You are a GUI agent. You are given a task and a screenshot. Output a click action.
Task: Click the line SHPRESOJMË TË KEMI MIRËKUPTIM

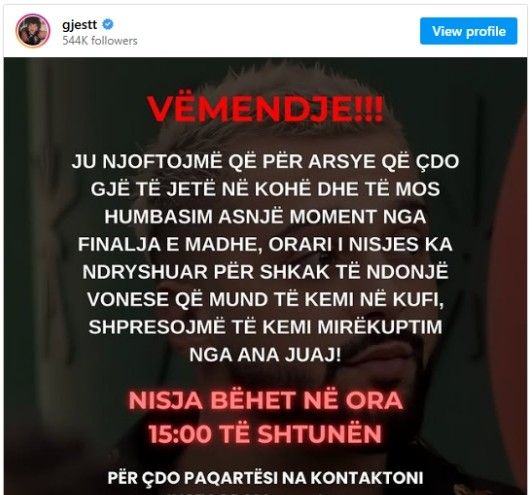click(x=265, y=327)
